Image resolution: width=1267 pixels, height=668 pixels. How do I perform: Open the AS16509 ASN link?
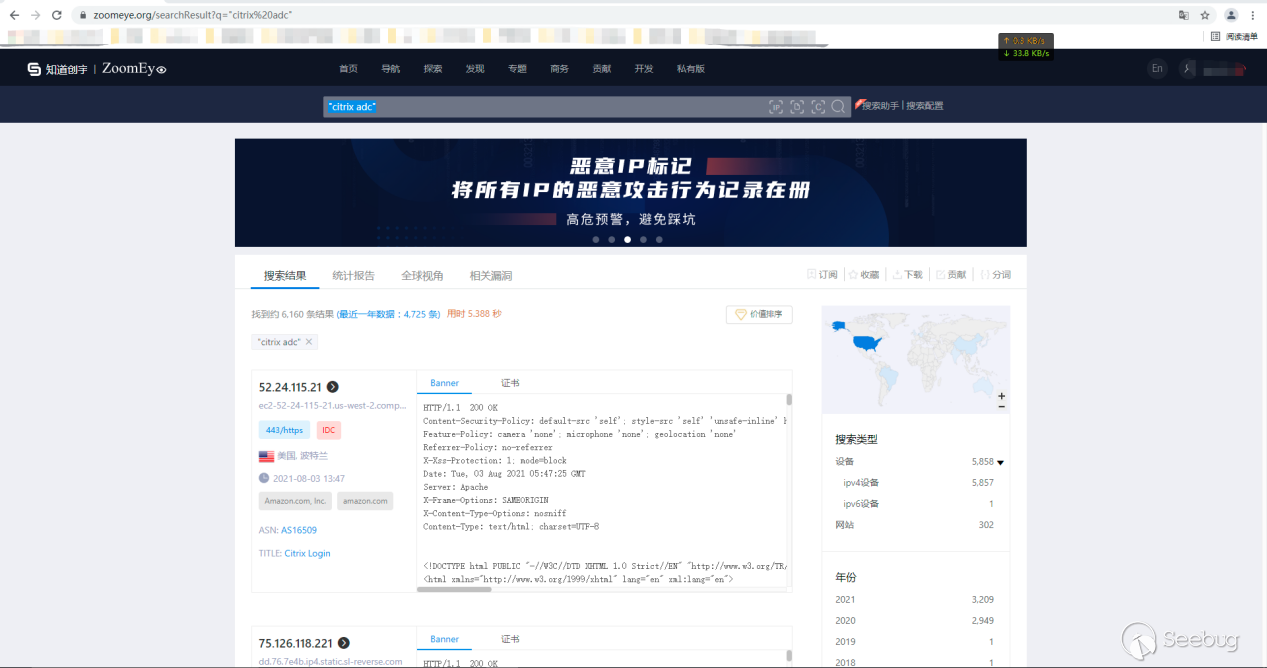(x=299, y=530)
